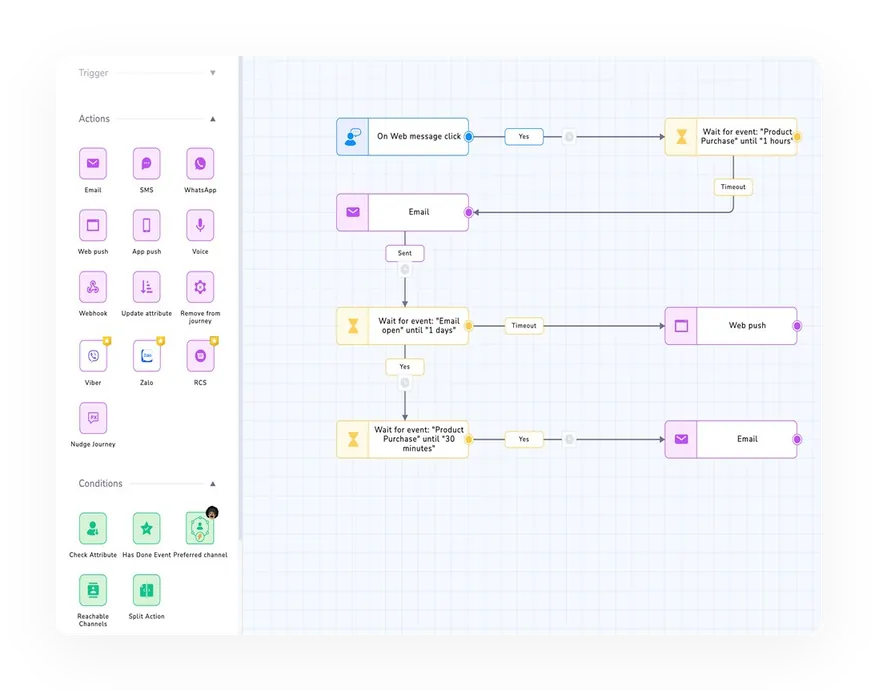
Task: Choose the Voice action icon
Action: pos(200,225)
